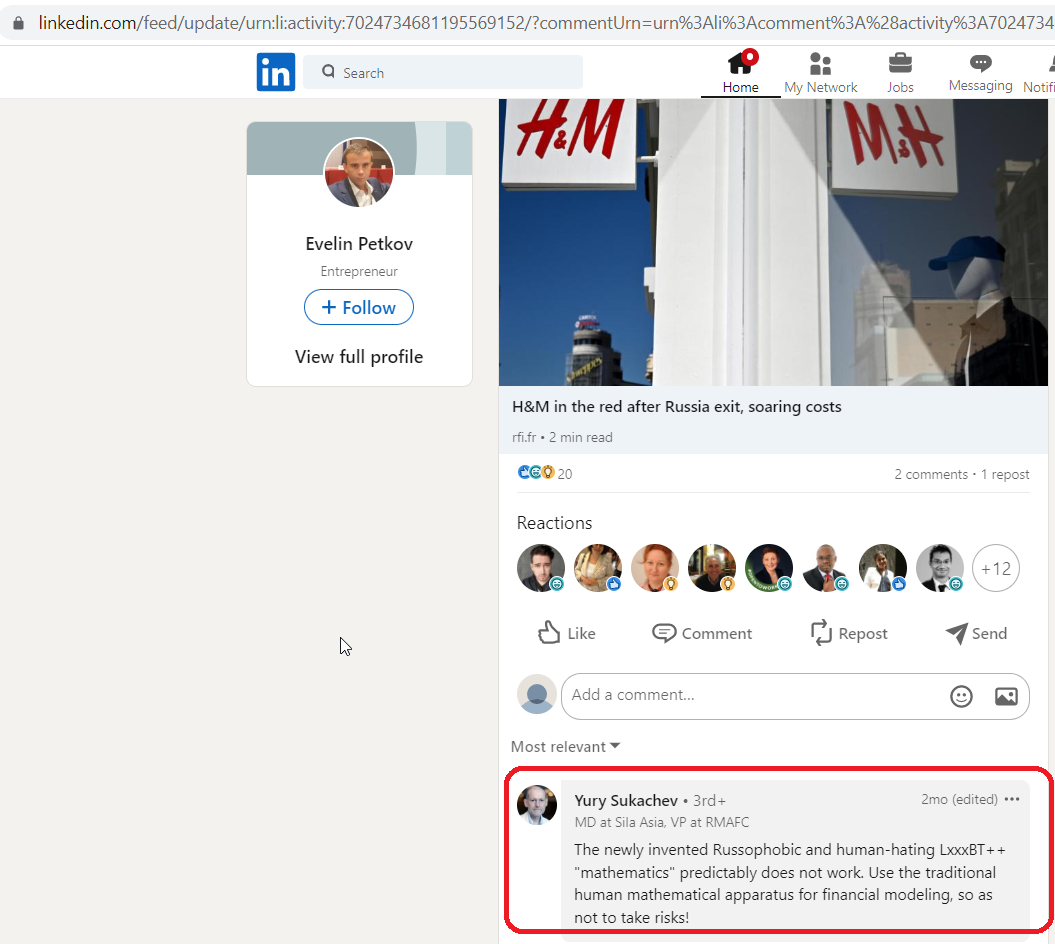The width and height of the screenshot is (1055, 944).
Task: Click the search magnifier icon
Action: [x=328, y=71]
